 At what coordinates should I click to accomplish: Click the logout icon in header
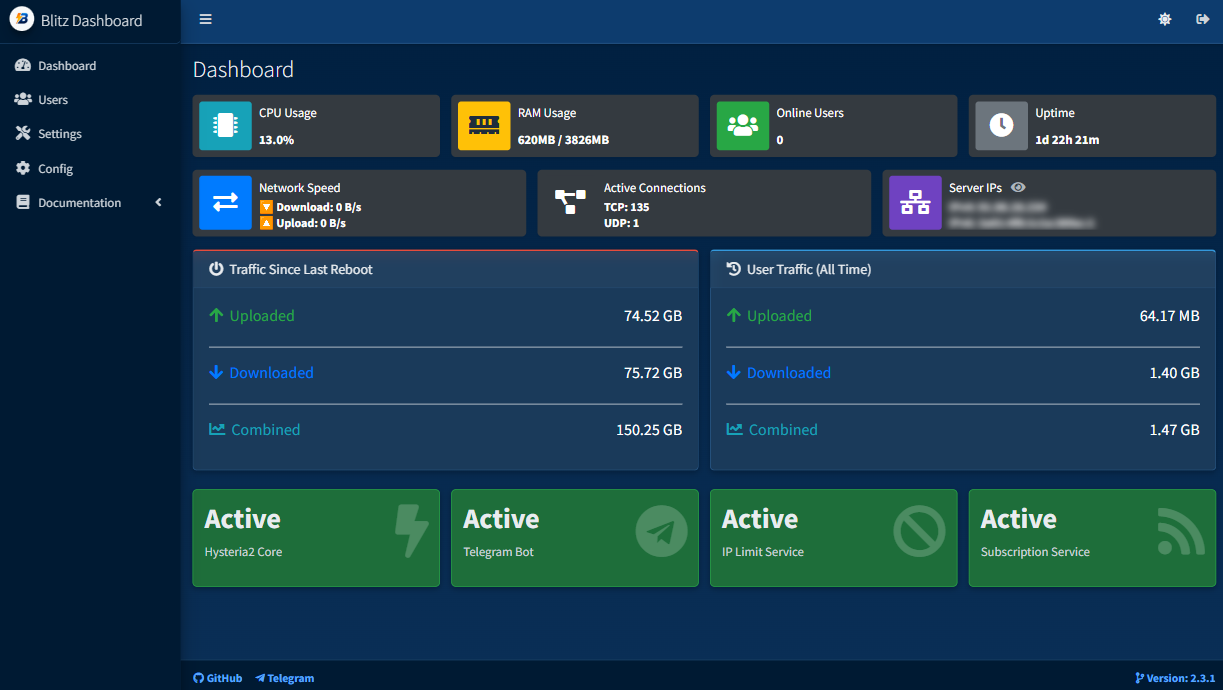(1202, 19)
